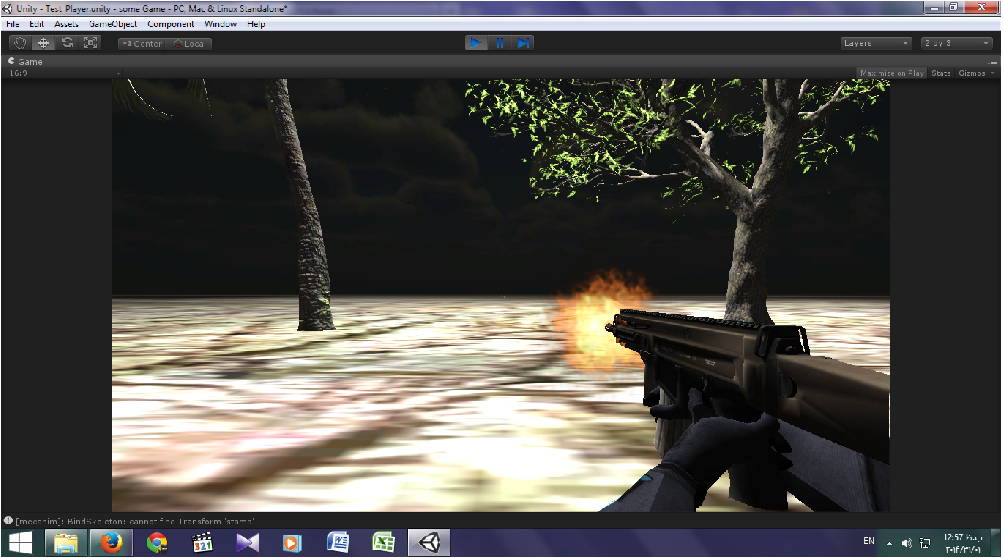Toggle the Local handle rotation button
Screen dimensions: 1004x558
click(189, 44)
